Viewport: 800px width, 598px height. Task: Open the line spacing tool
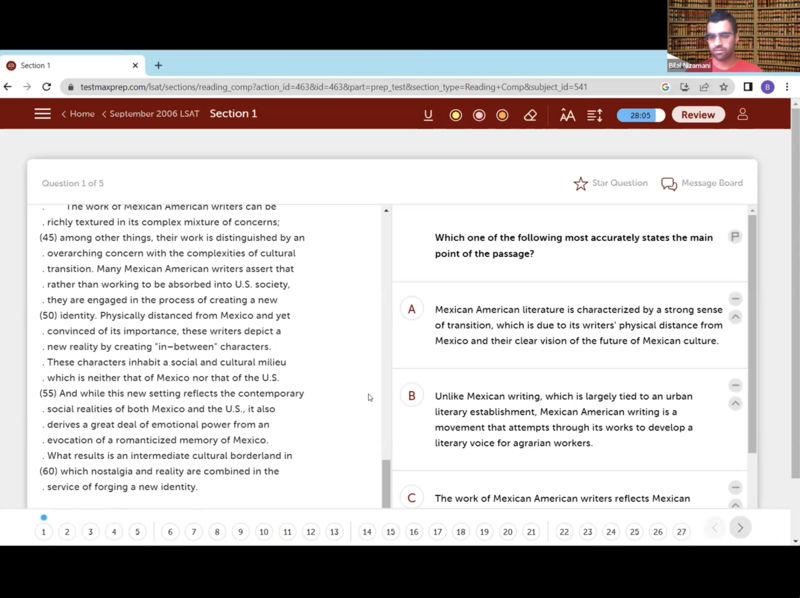pos(594,115)
